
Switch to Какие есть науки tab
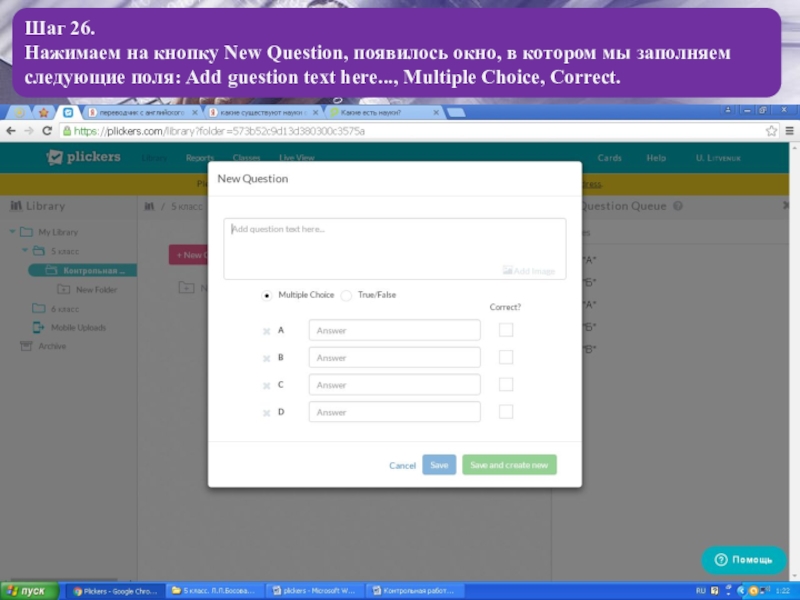[384, 112]
